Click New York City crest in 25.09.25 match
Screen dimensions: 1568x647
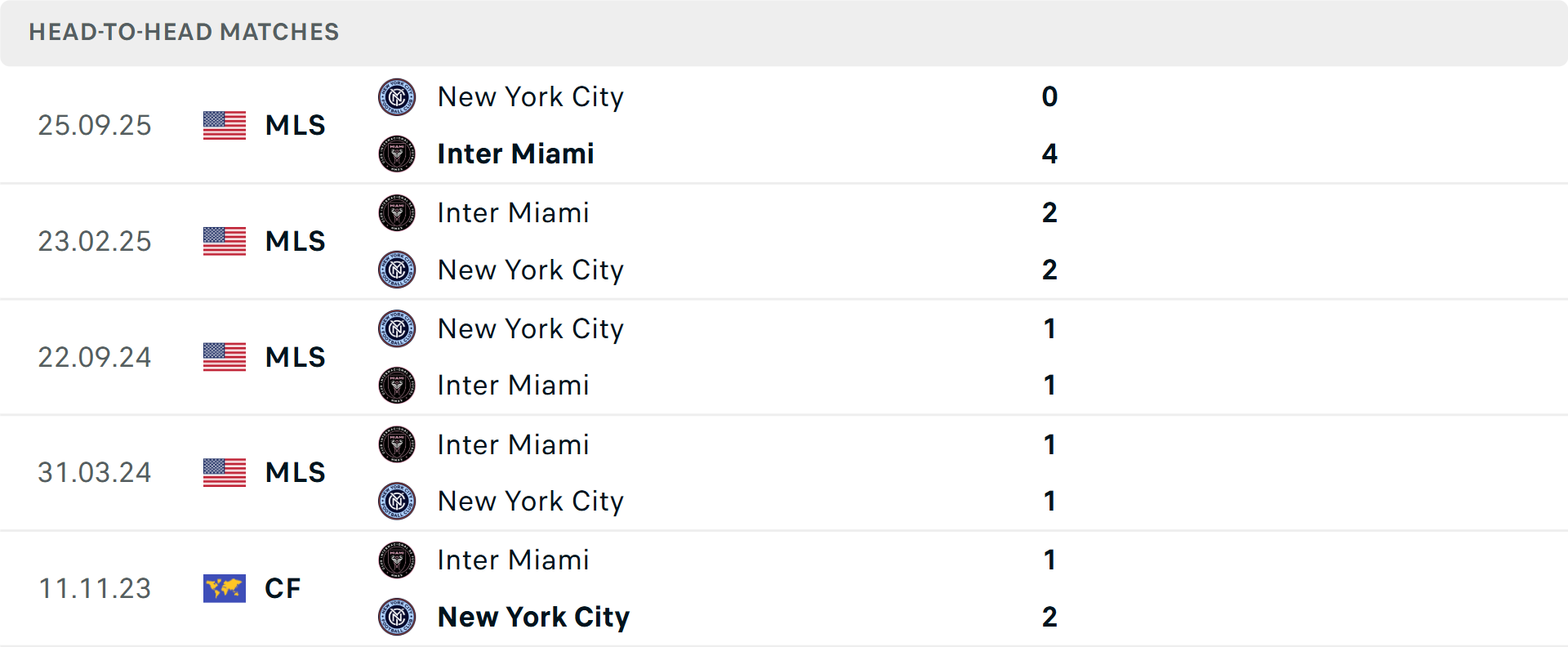[x=397, y=97]
